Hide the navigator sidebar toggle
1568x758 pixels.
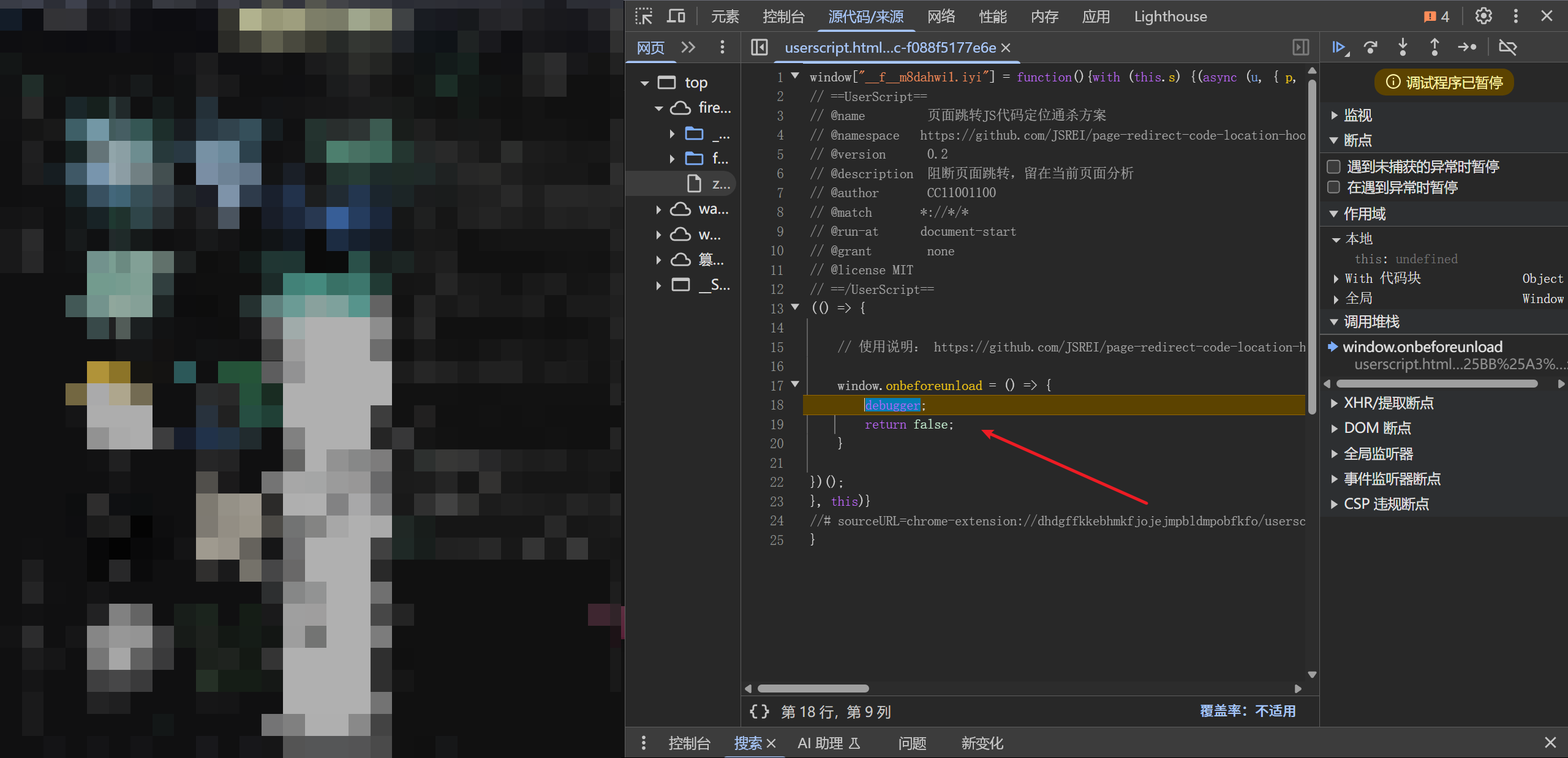tap(759, 47)
